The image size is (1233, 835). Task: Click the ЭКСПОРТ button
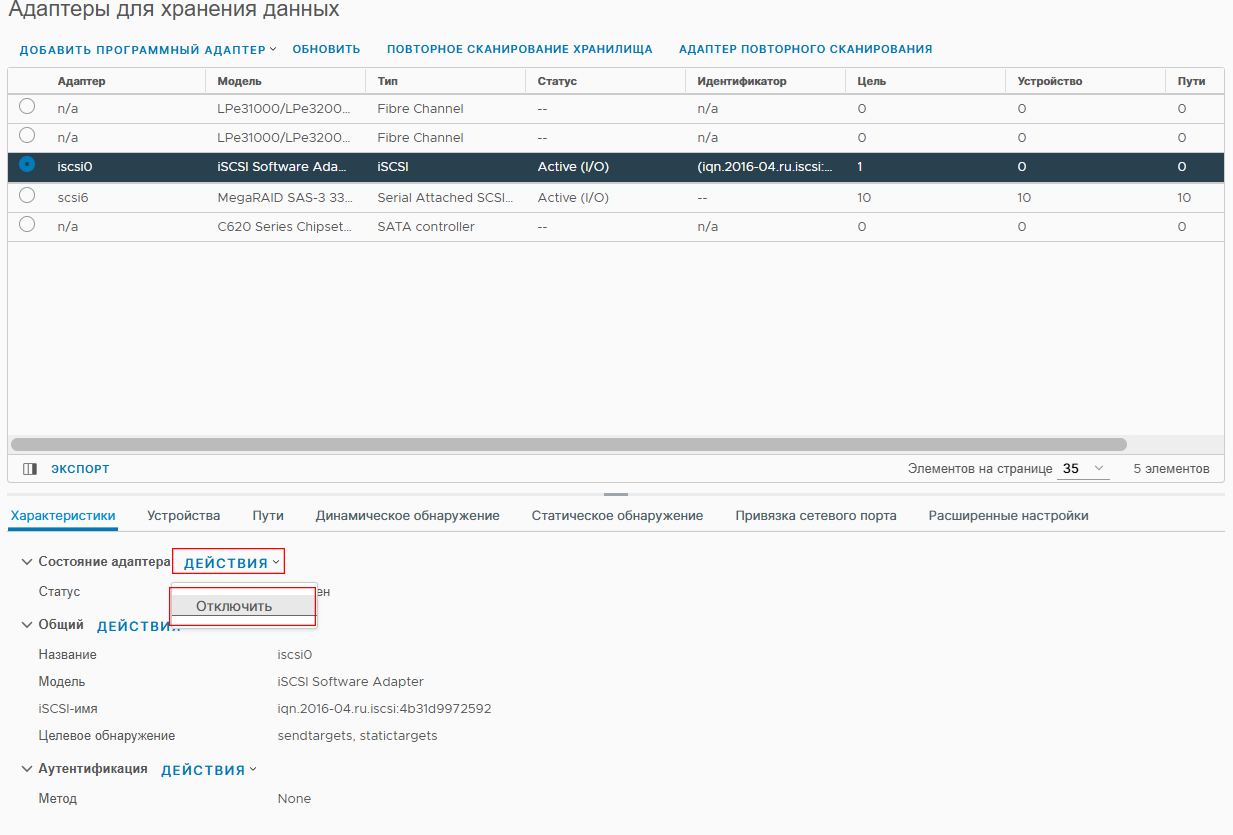(x=80, y=469)
